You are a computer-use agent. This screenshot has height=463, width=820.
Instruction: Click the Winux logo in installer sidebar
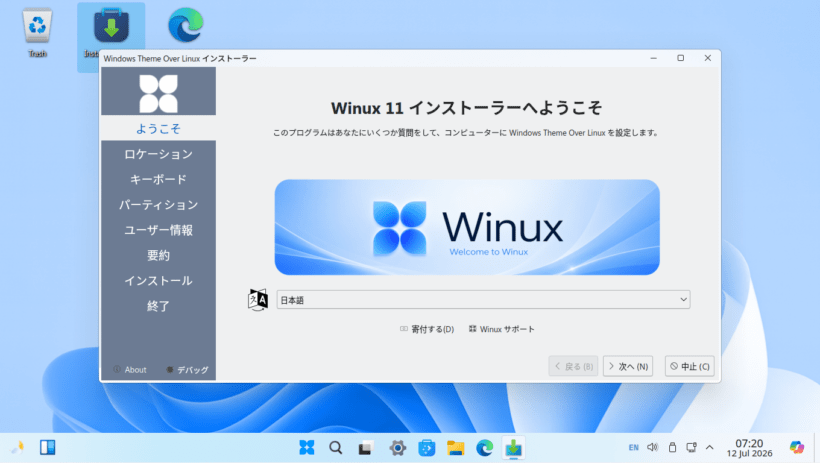coord(158,94)
